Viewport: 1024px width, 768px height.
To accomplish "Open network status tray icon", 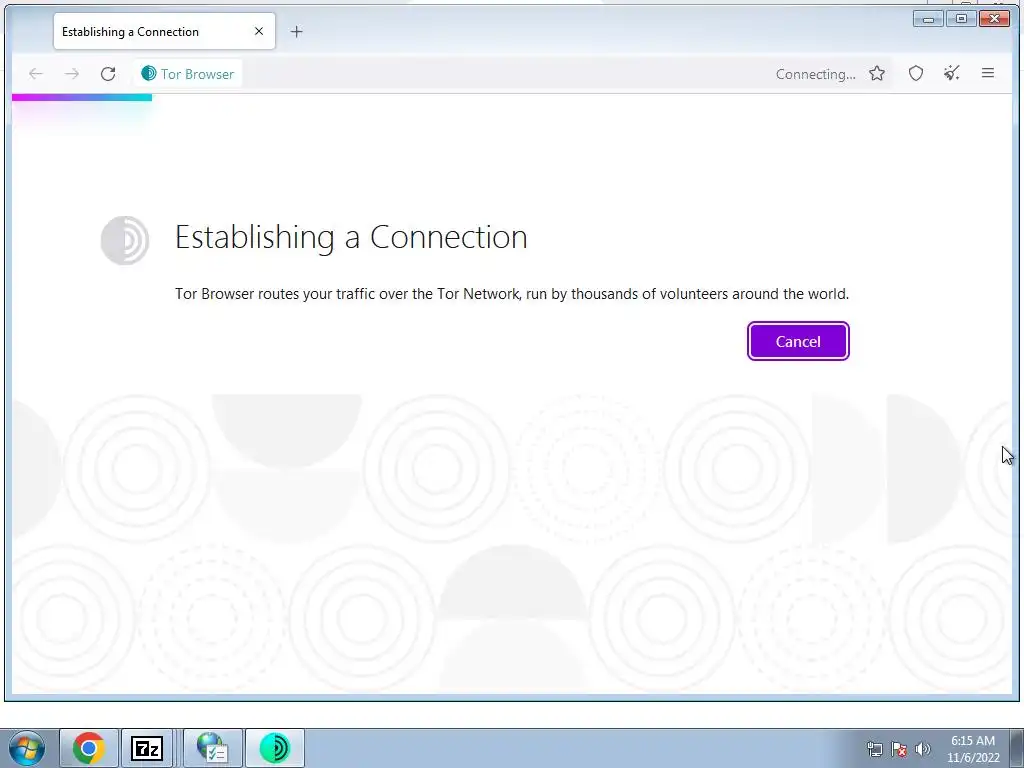I will [x=874, y=750].
